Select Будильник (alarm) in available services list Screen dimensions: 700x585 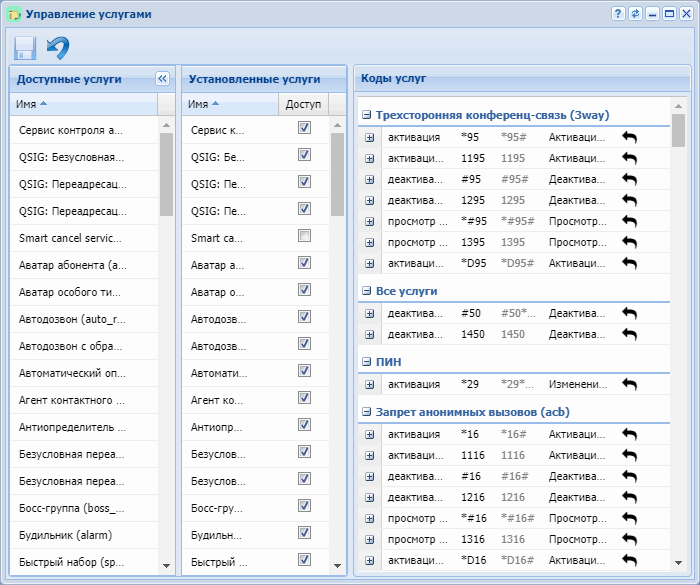point(67,535)
